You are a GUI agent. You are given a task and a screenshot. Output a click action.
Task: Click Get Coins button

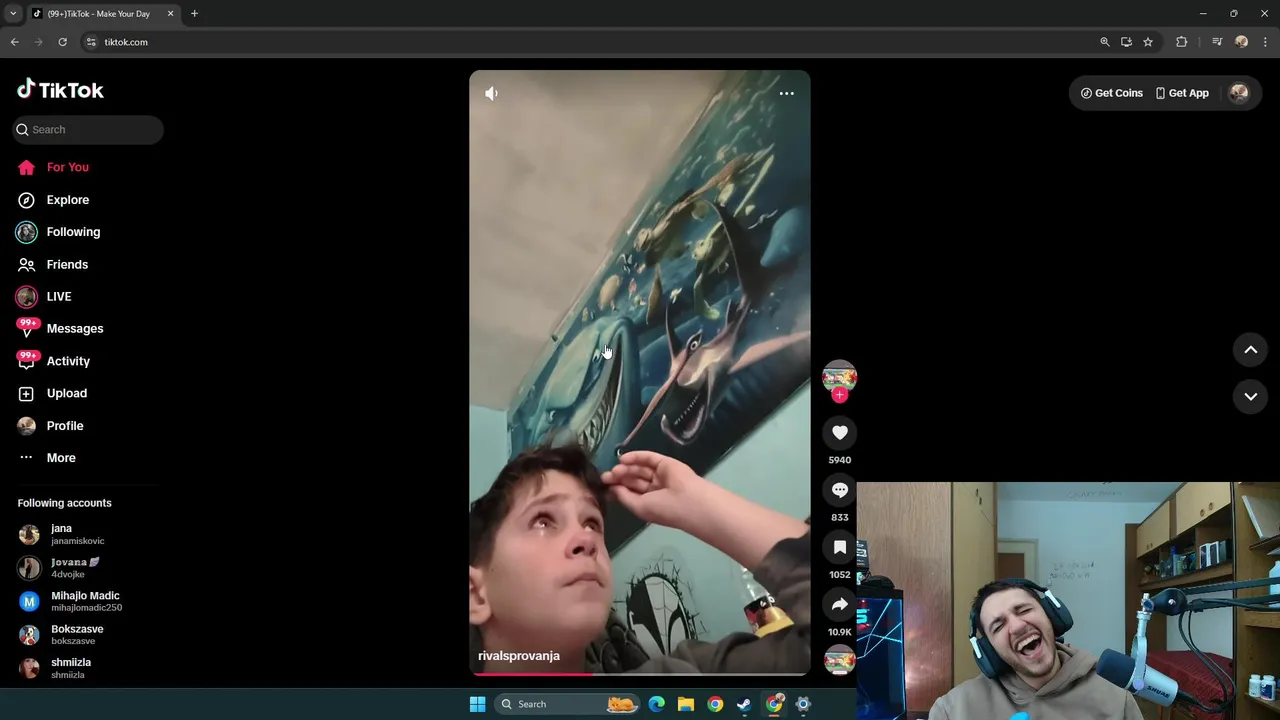click(1111, 93)
